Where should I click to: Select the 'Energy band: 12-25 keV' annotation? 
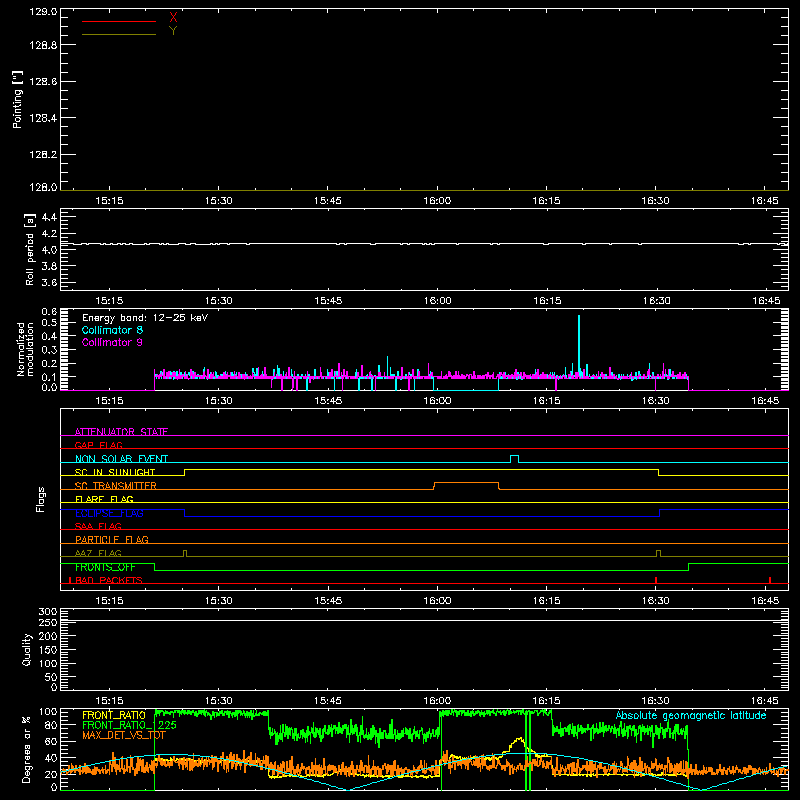(145, 318)
